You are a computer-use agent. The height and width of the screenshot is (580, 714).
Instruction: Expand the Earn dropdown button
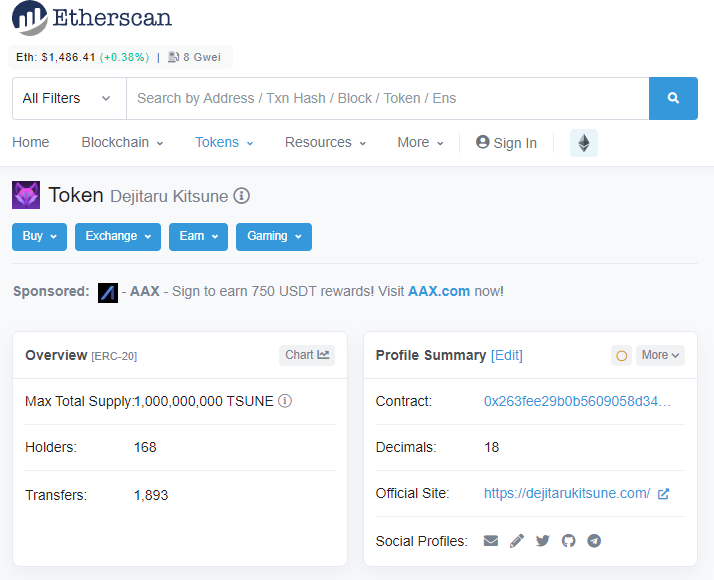click(x=198, y=237)
